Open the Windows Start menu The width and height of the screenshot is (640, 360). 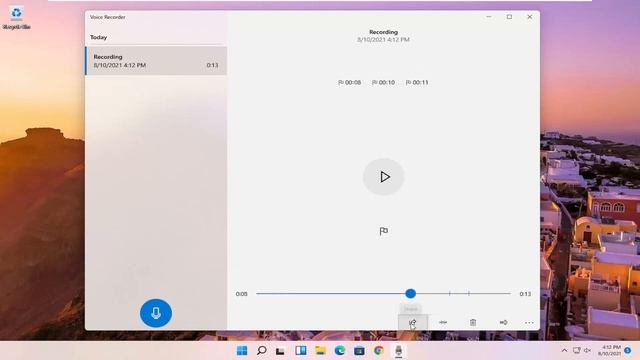pyautogui.click(x=242, y=351)
